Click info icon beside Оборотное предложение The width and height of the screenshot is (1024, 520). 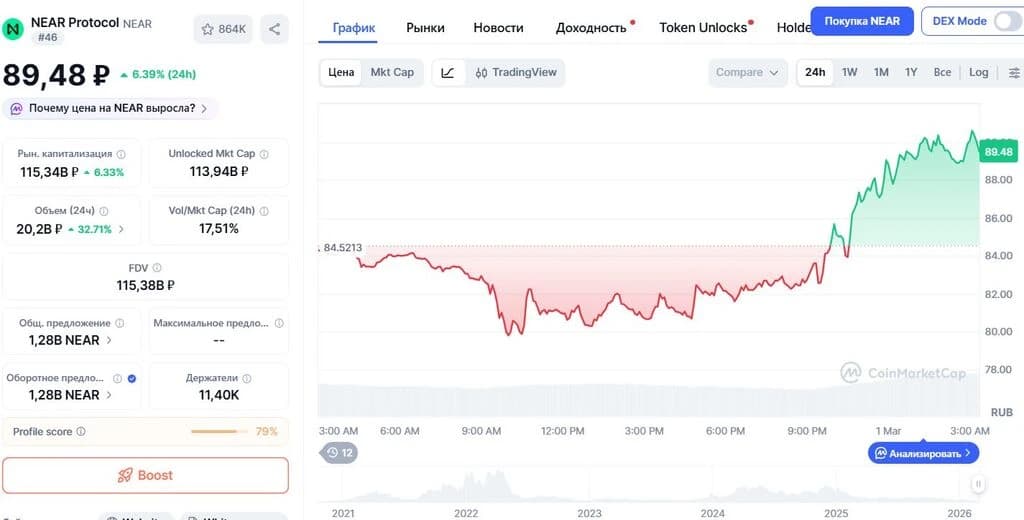118,378
